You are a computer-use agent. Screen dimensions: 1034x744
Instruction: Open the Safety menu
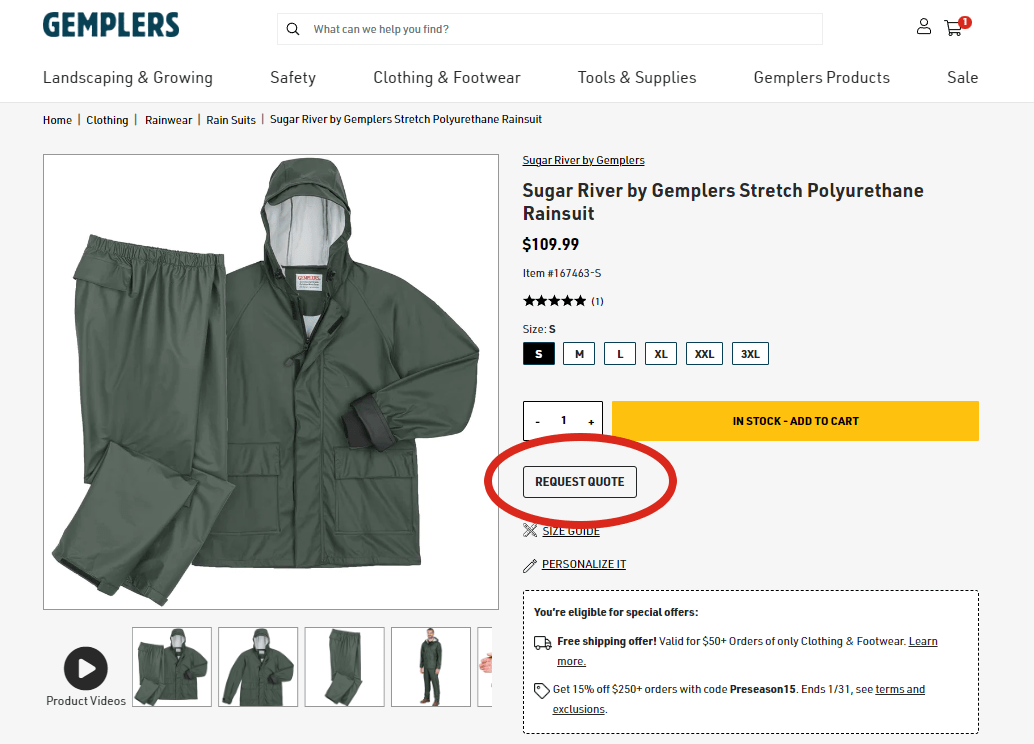[293, 77]
